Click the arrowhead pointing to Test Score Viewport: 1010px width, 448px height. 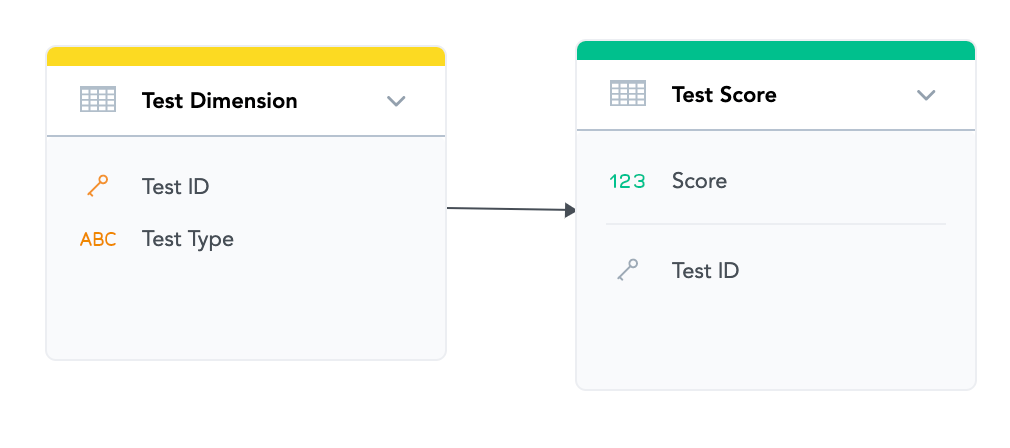[x=571, y=210]
